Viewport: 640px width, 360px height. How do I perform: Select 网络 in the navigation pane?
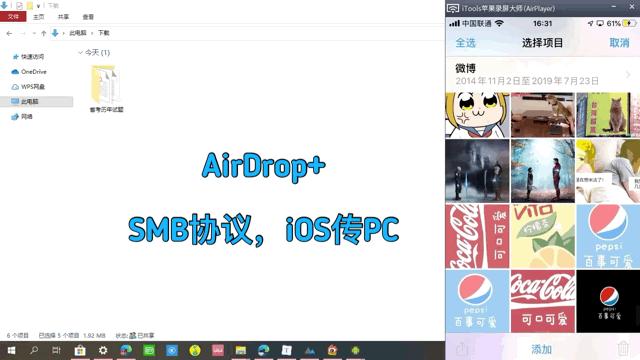tap(27, 117)
